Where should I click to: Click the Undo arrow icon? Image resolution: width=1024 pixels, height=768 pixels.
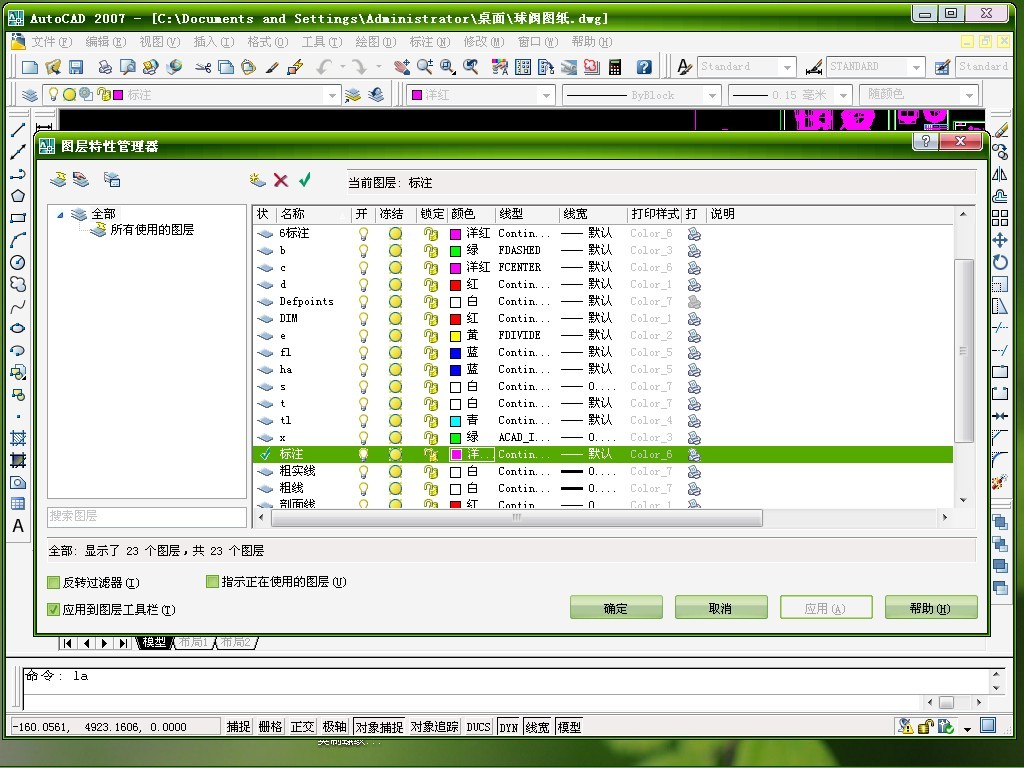(x=325, y=67)
